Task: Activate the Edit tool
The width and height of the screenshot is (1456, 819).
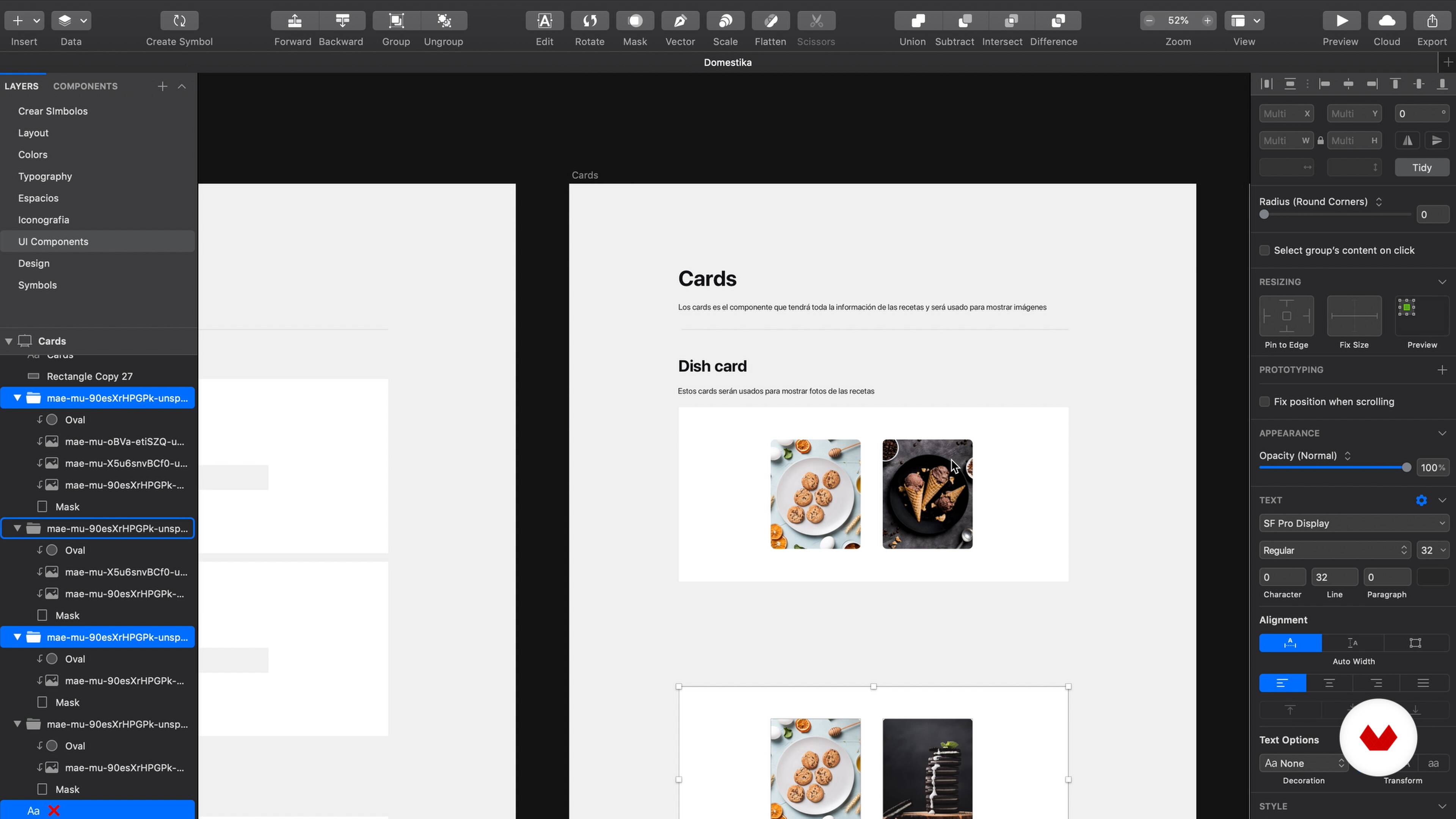Action: pos(544,21)
